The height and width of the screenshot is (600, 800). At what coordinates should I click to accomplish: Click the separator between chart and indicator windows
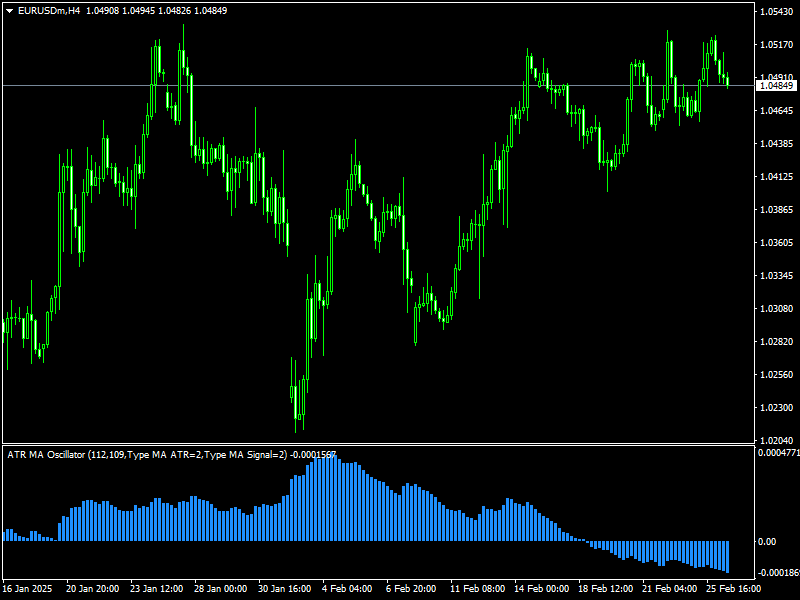[400, 444]
